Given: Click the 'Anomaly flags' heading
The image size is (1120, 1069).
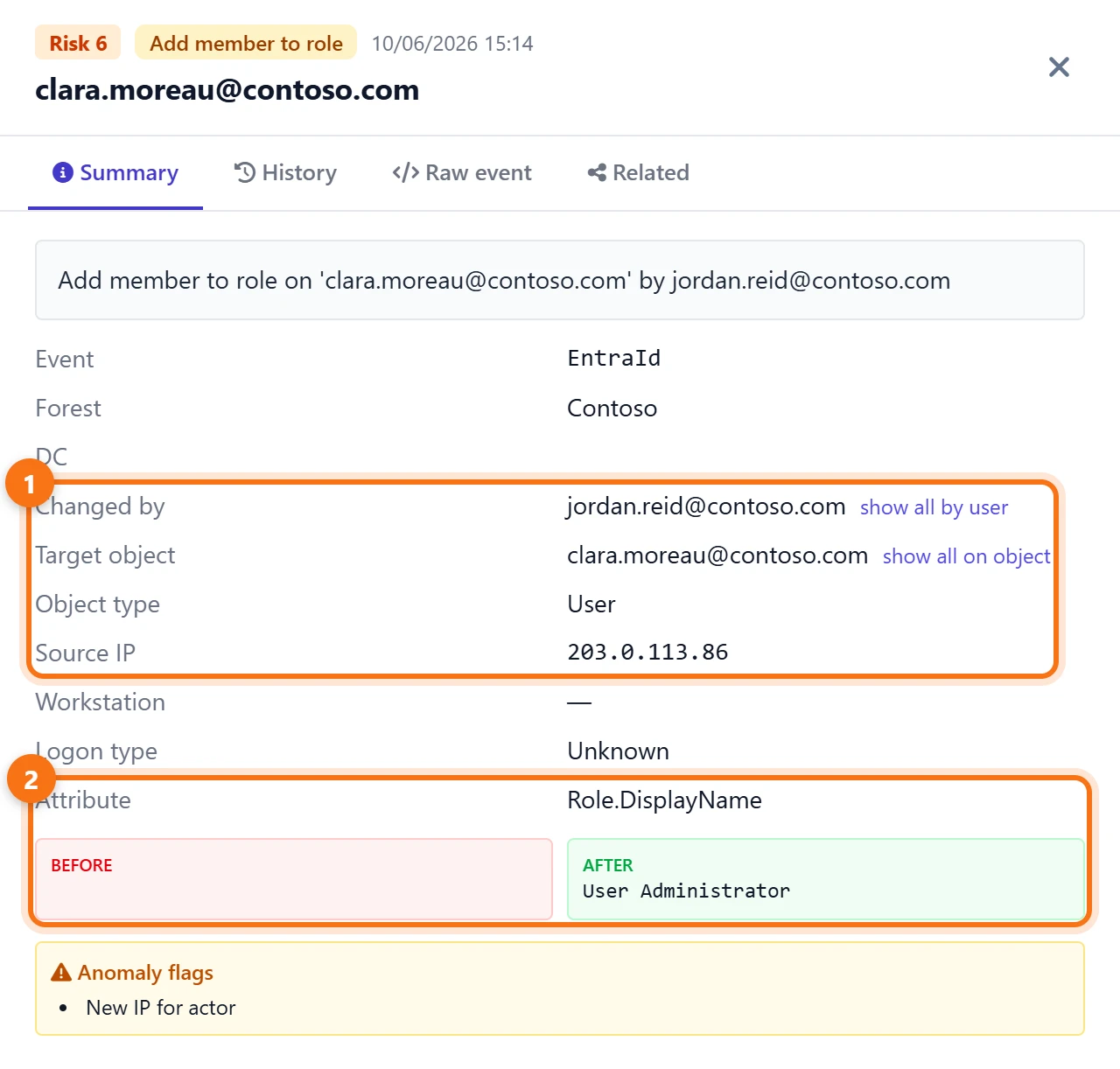Looking at the screenshot, I should 145,973.
